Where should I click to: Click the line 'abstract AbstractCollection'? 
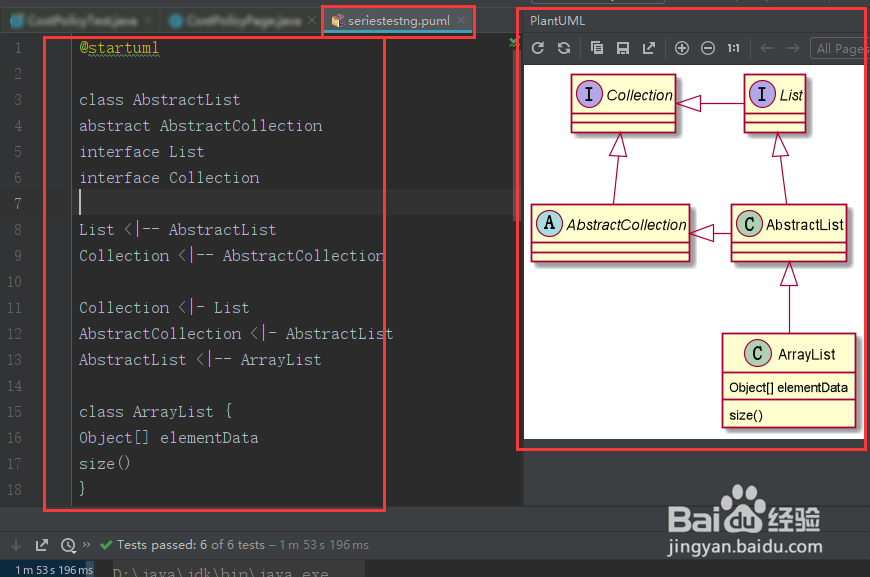click(x=200, y=126)
